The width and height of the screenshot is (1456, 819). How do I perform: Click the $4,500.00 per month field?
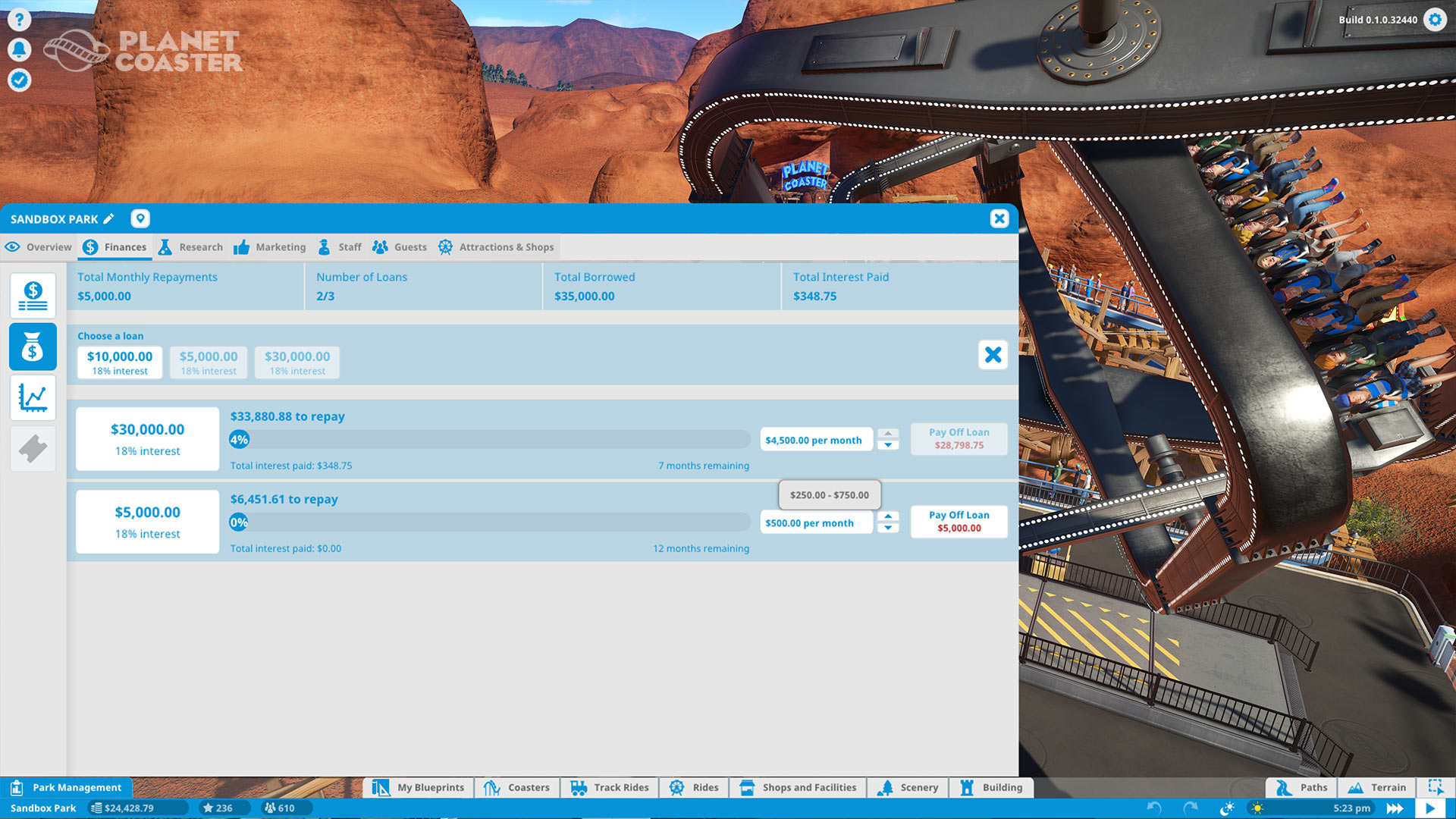pos(817,440)
